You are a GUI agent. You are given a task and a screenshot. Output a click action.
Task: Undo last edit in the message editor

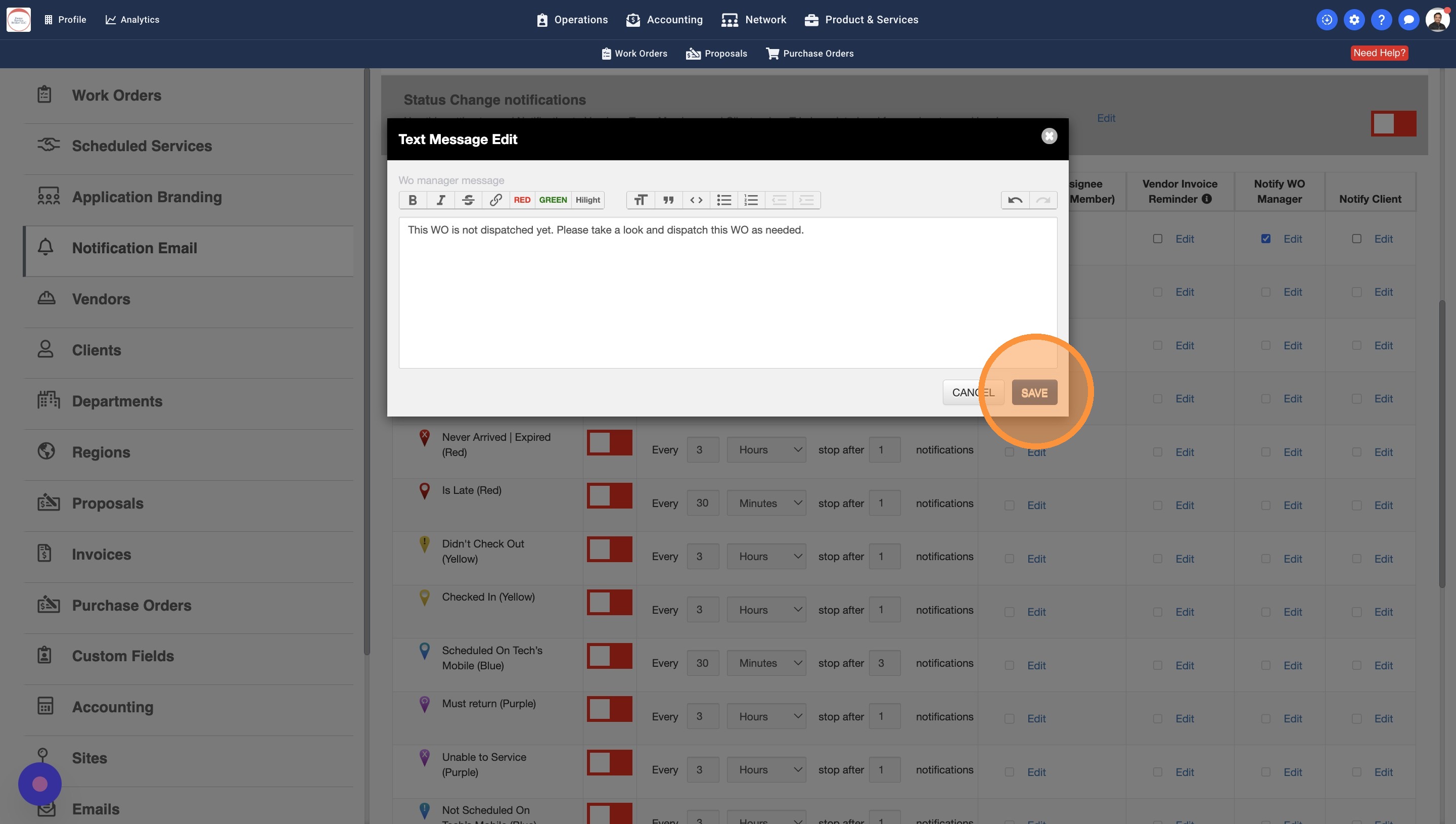coord(1015,200)
